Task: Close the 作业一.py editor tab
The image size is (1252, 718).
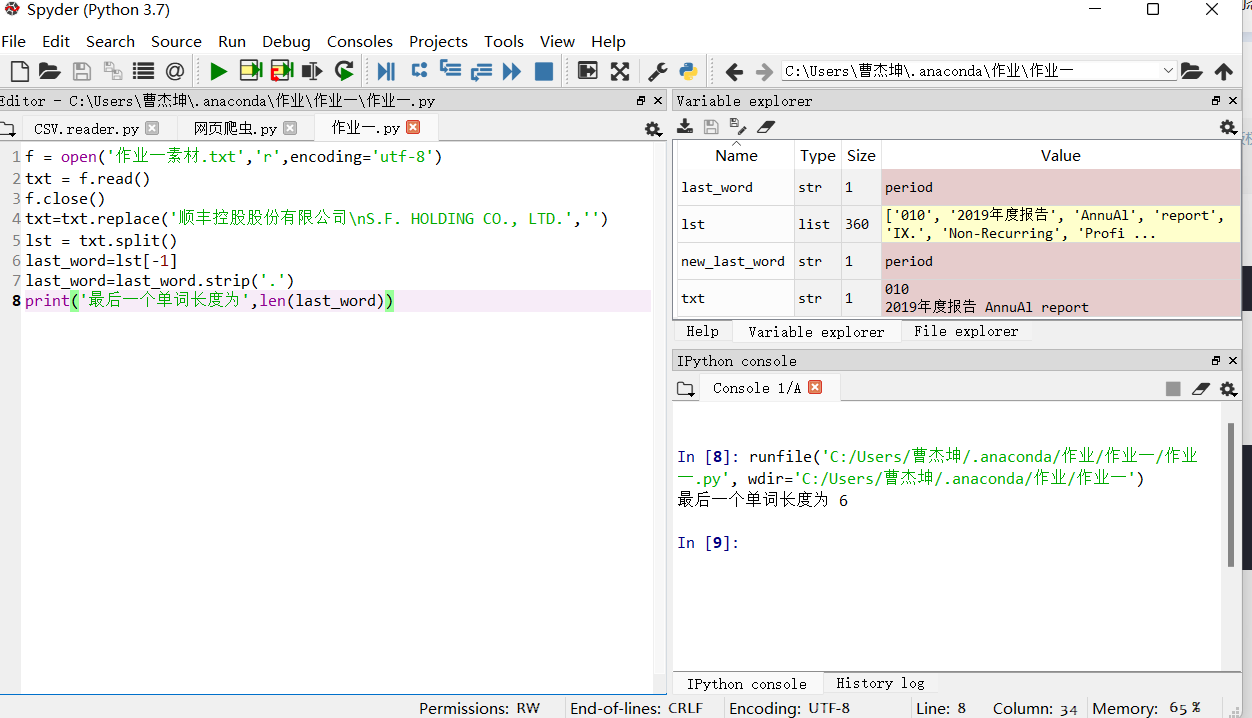Action: click(413, 127)
